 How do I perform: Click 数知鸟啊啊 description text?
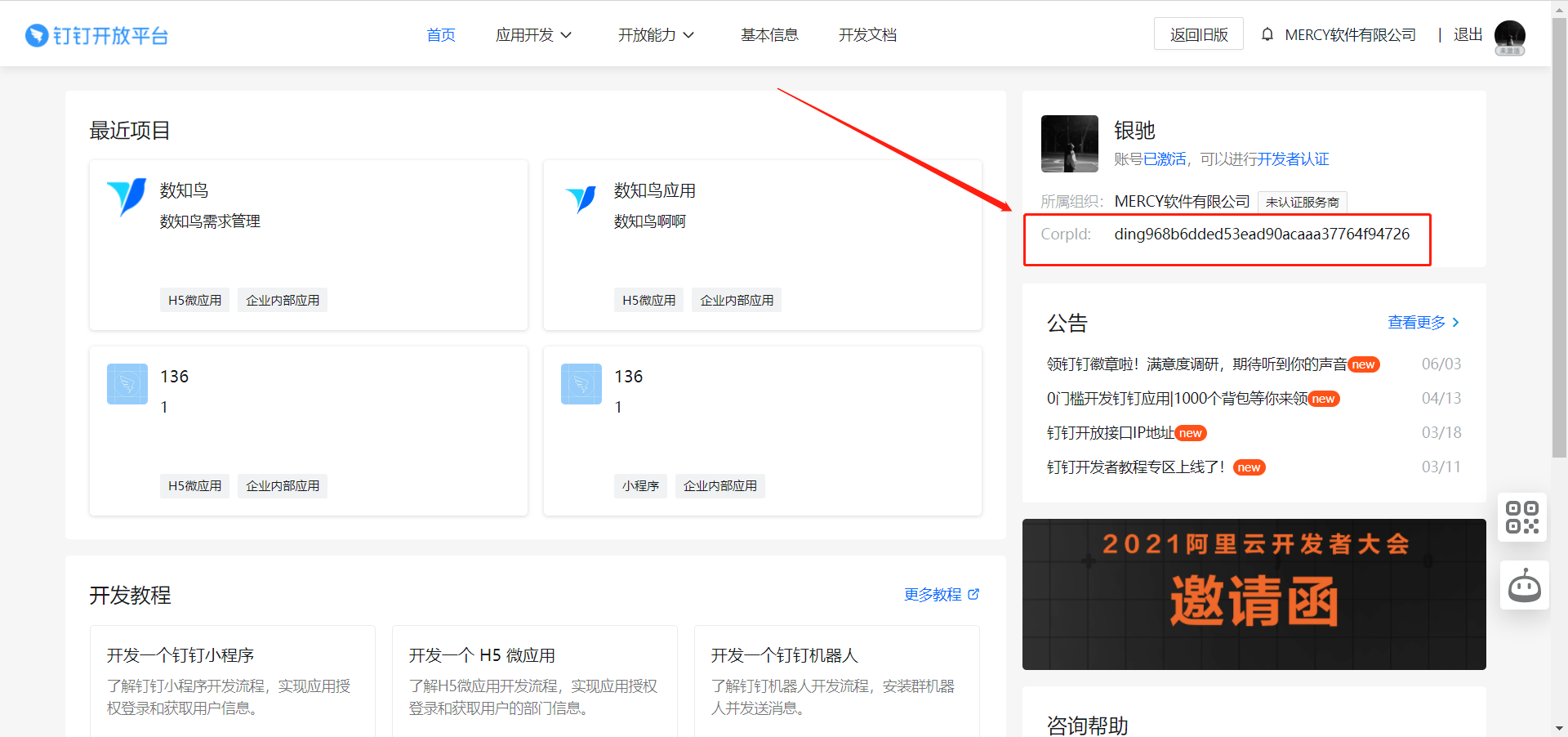pos(650,221)
